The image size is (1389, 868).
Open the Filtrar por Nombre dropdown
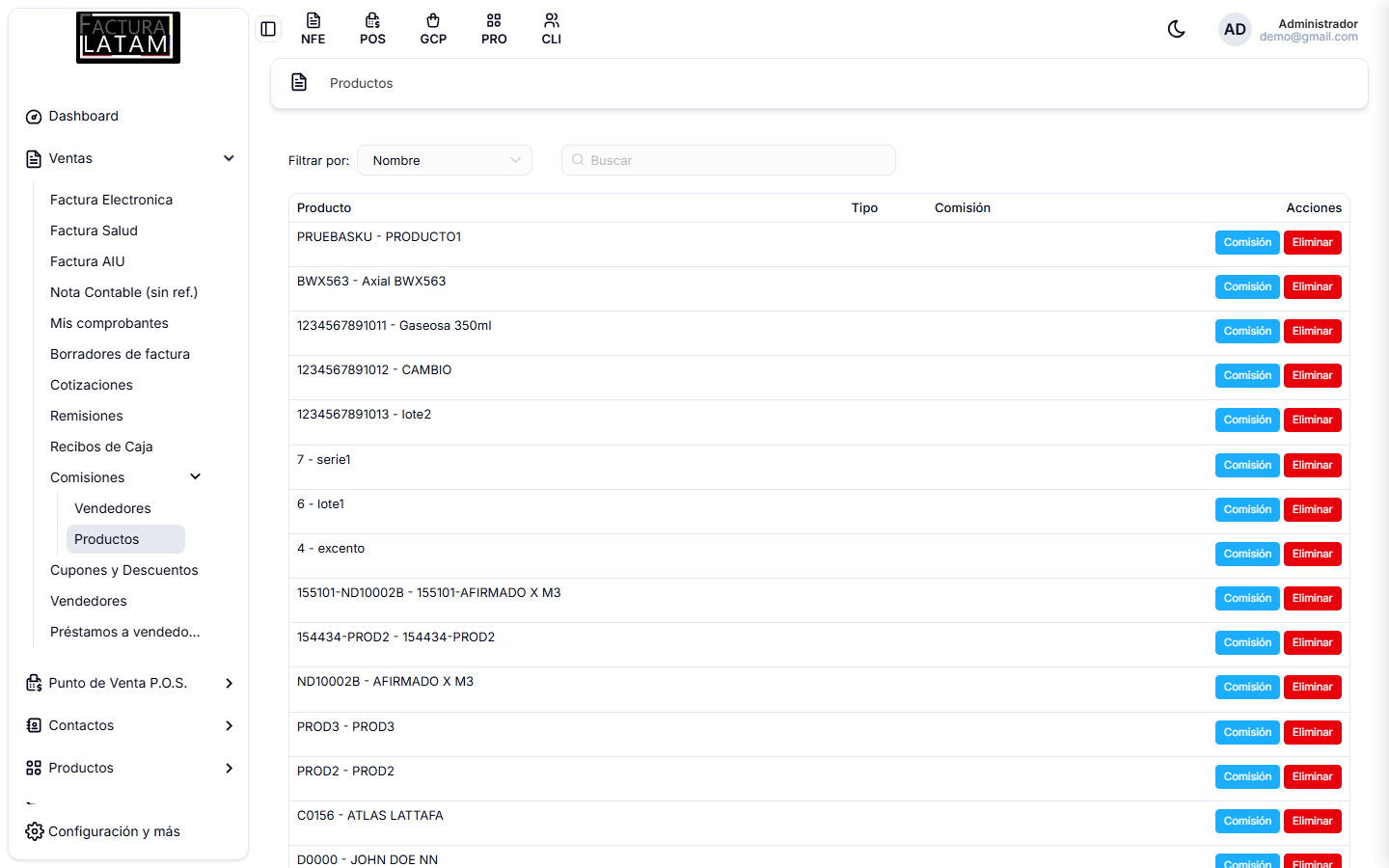tap(445, 160)
